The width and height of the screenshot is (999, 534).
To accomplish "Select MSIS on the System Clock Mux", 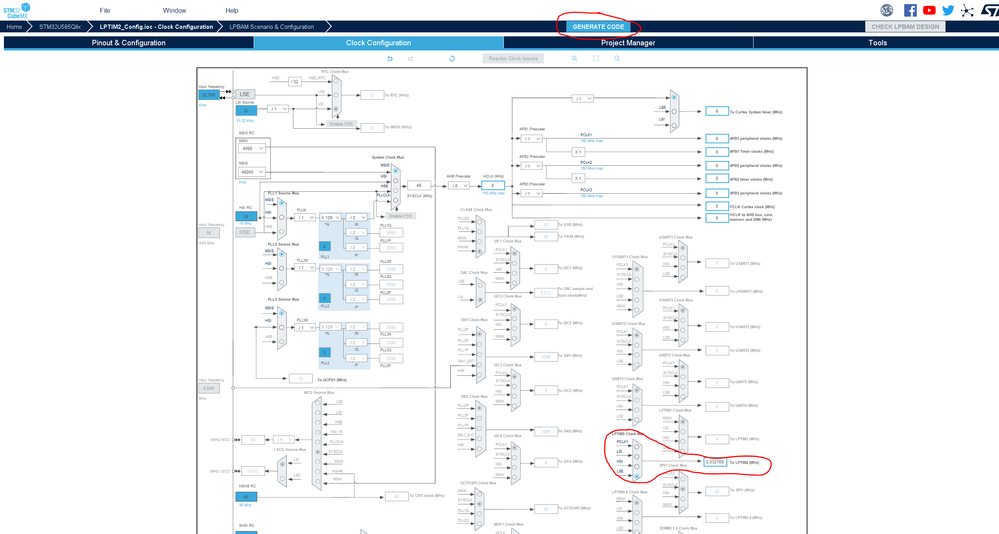I will 396,171.
